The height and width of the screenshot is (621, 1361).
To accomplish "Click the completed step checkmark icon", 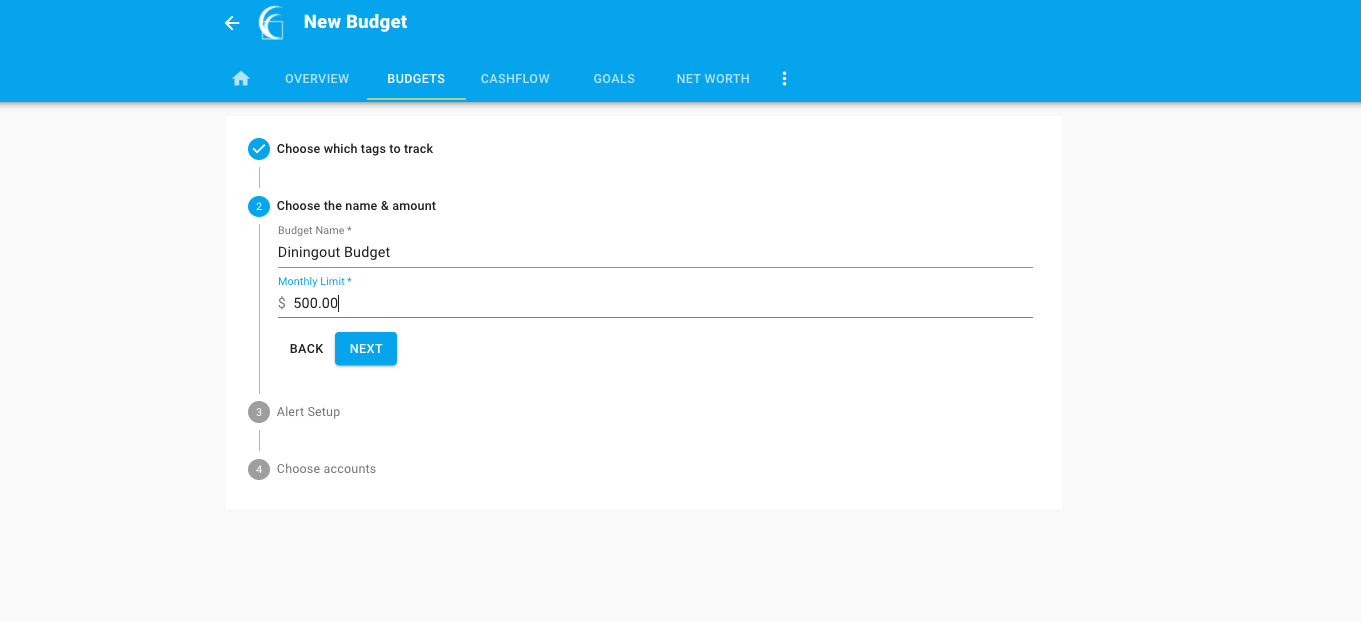I will click(259, 149).
